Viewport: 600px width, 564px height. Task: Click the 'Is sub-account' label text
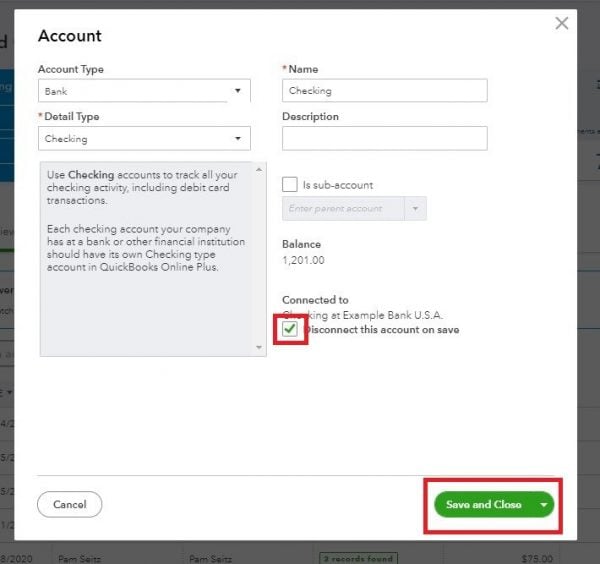337,185
